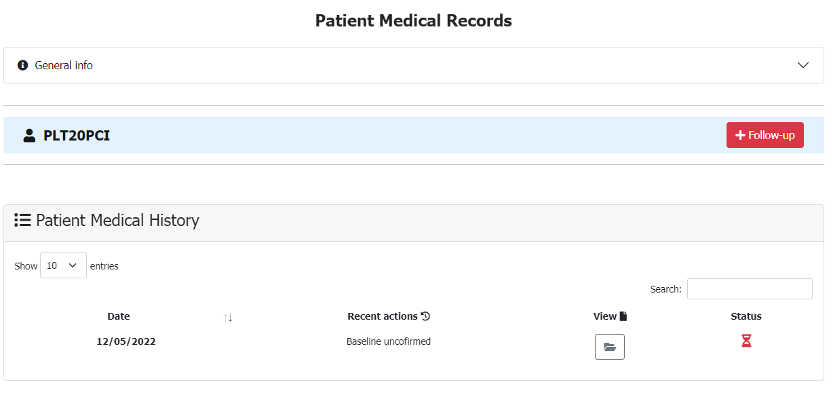Image resolution: width=832 pixels, height=394 pixels.
Task: Open the record with the folder button
Action: pyautogui.click(x=610, y=347)
